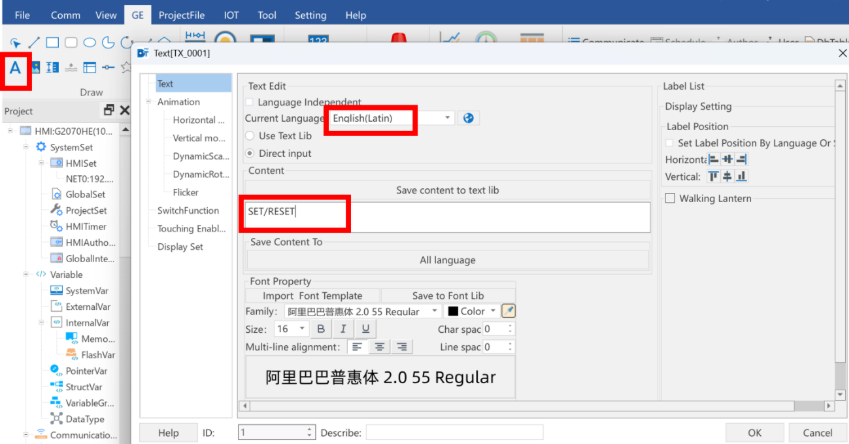The width and height of the screenshot is (849, 444).
Task: Float the Project panel with restore icon
Action: [108, 110]
